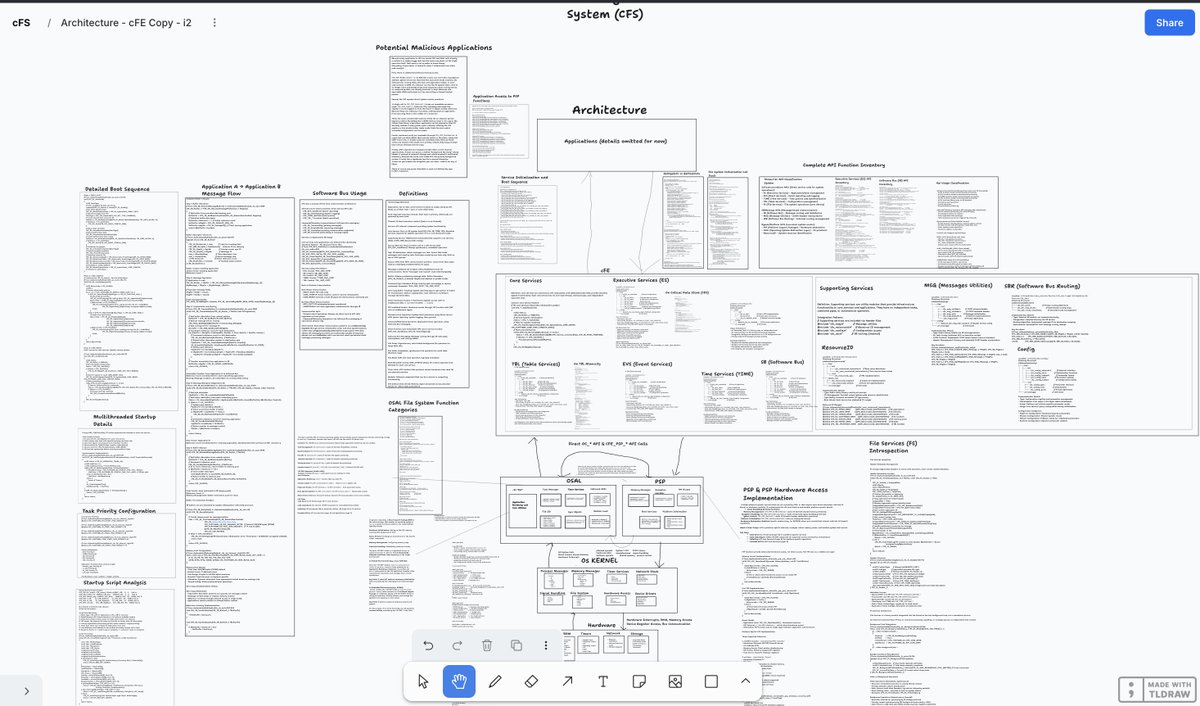Click the Potential Malicious Applications heading
Image resolution: width=1200 pixels, height=706 pixels.
[x=434, y=47]
